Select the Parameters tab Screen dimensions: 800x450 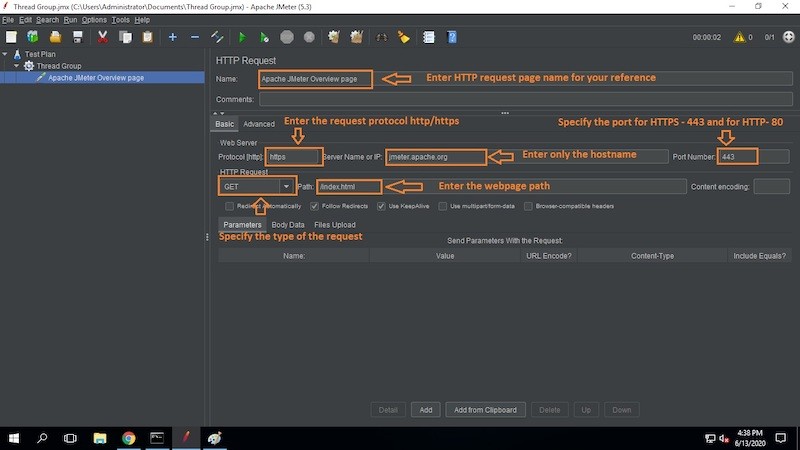tap(242, 224)
